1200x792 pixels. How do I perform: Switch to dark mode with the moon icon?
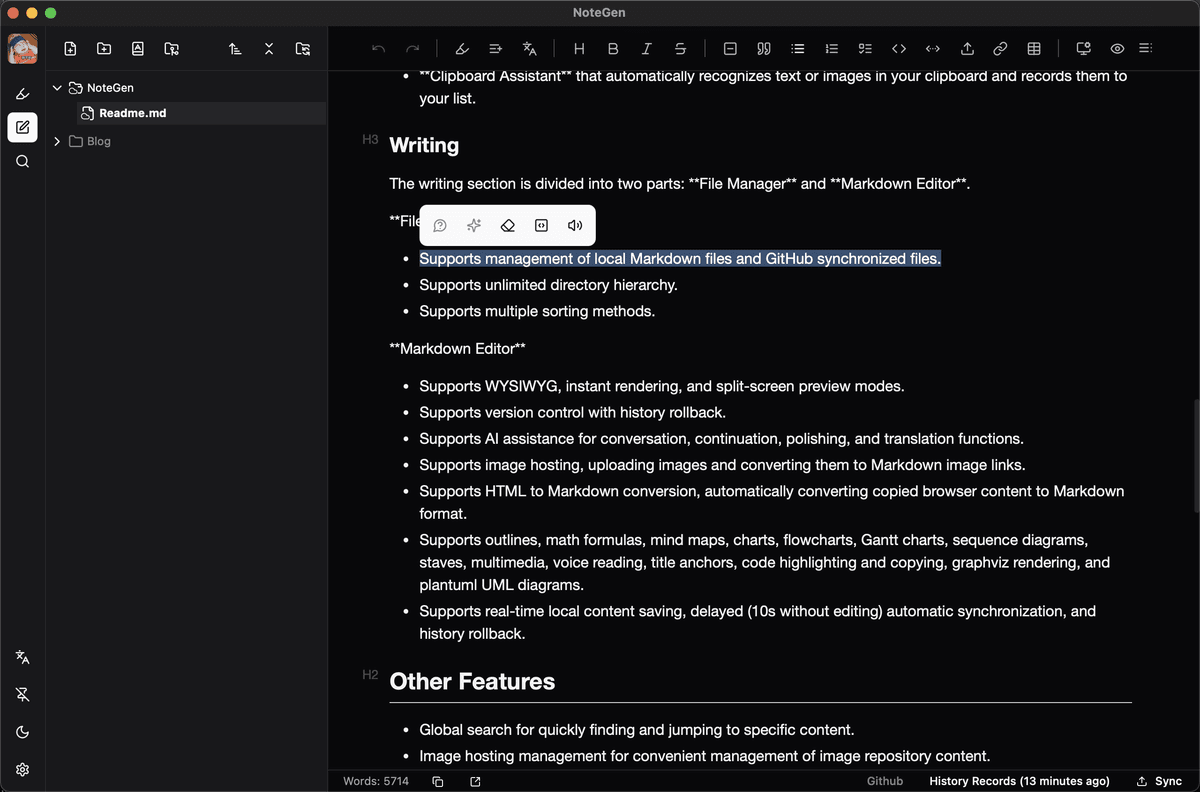point(22,731)
